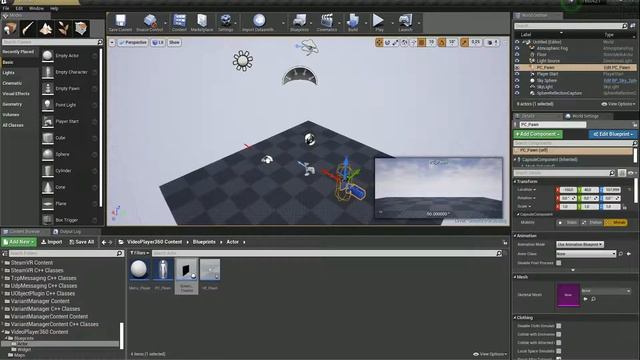
Task: Open the Content browser toolbar icon
Action: point(179,22)
